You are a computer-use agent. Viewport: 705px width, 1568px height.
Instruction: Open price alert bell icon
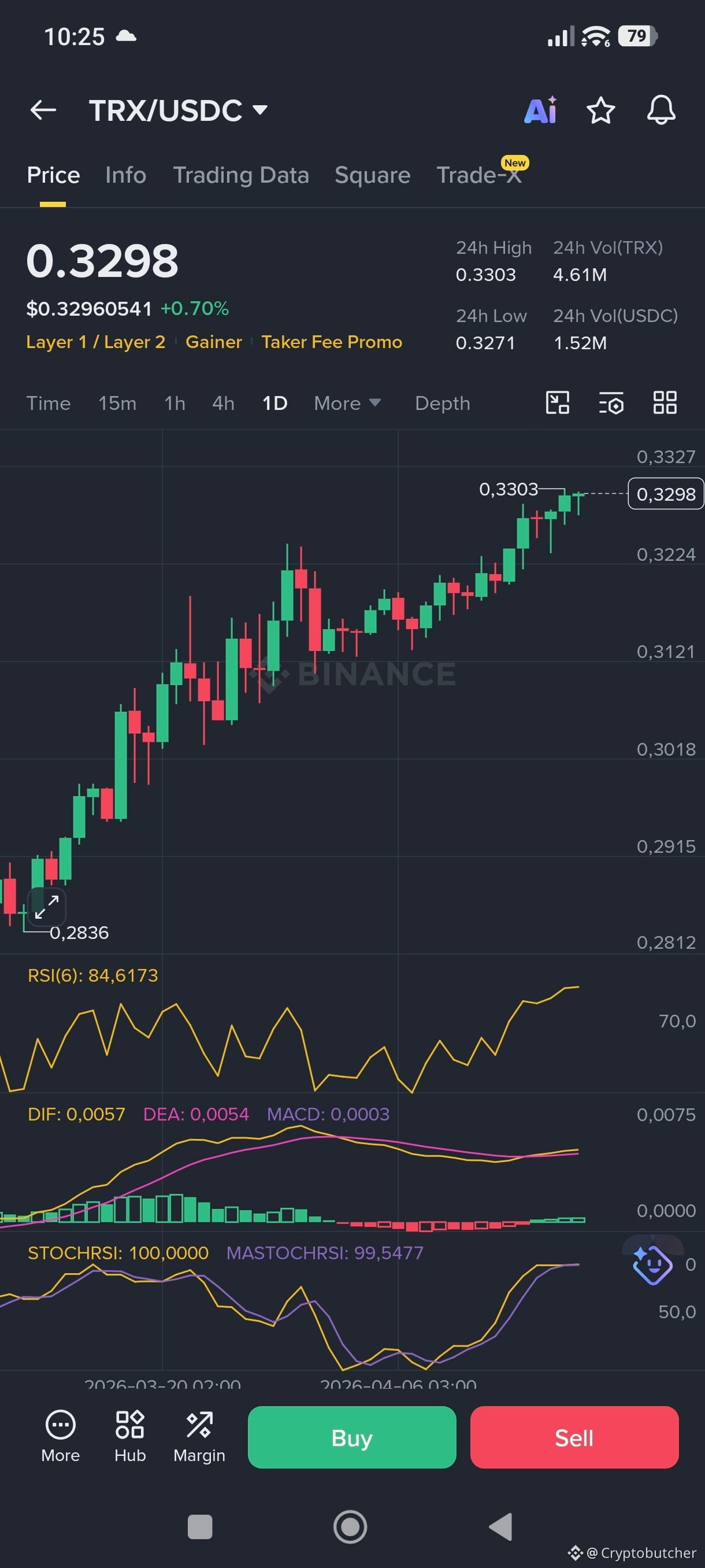coord(661,110)
